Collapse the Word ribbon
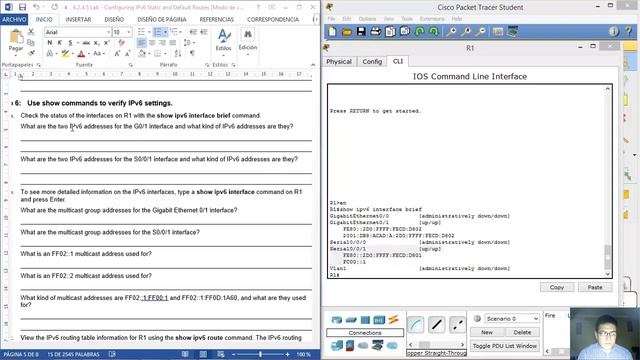Screen dimensions: 640x360 point(313,65)
